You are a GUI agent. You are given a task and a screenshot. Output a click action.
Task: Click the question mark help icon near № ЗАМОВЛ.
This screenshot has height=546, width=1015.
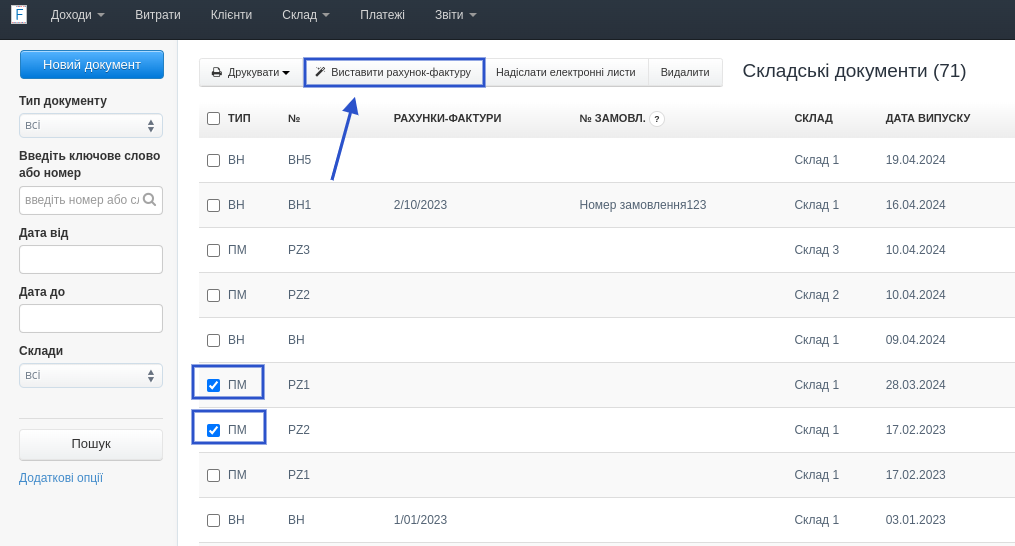[657, 119]
